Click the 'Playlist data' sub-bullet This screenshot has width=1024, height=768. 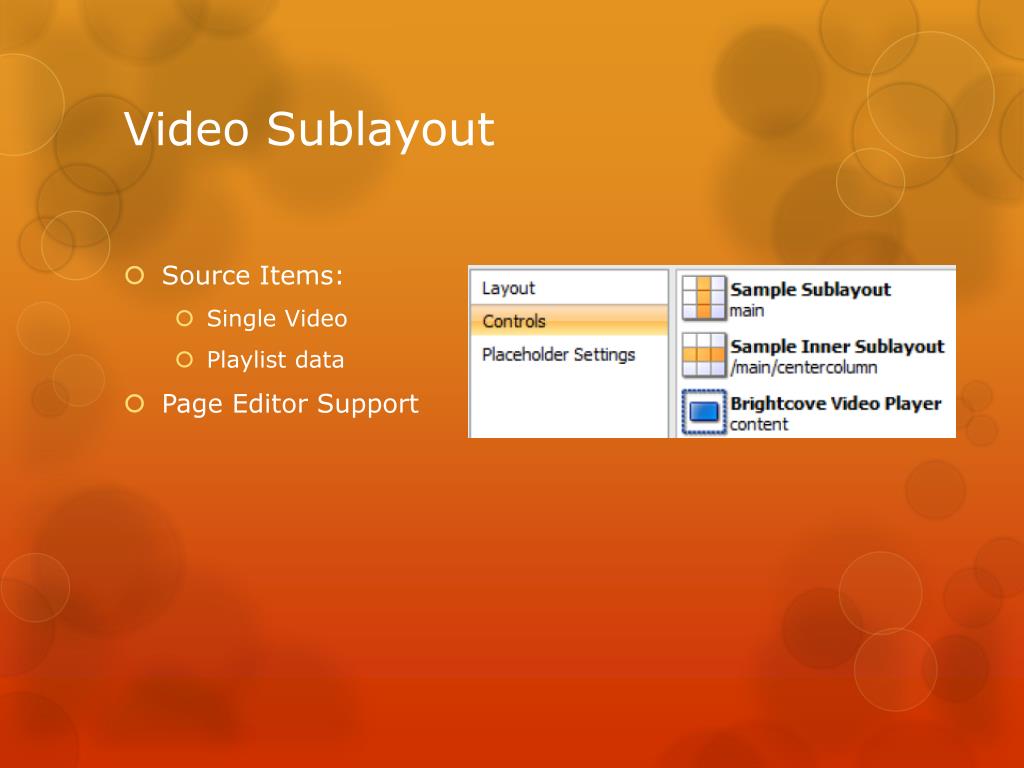(275, 360)
